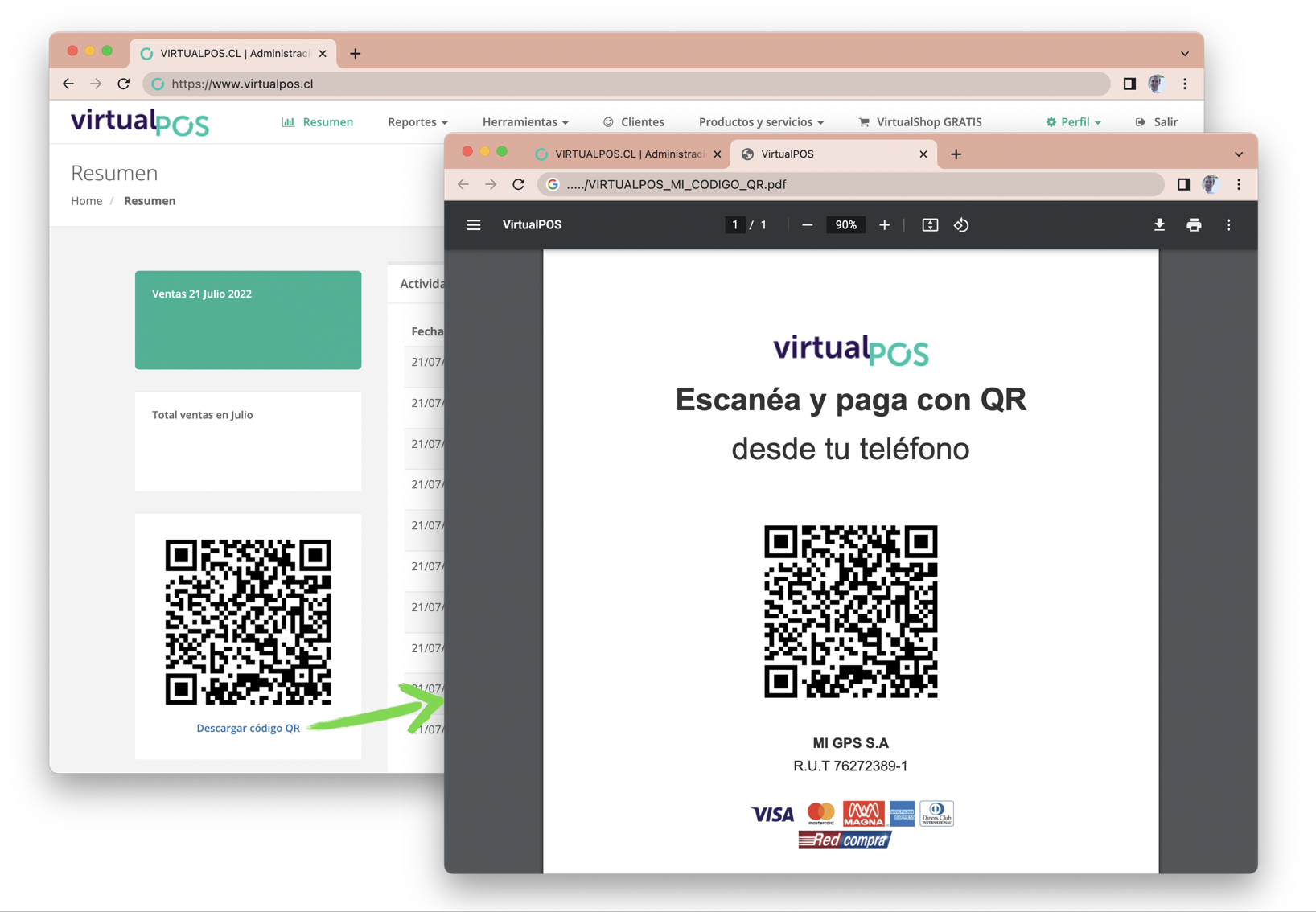Viewport: 1316px width, 912px height.
Task: Go forward in rear browser window
Action: [x=96, y=84]
